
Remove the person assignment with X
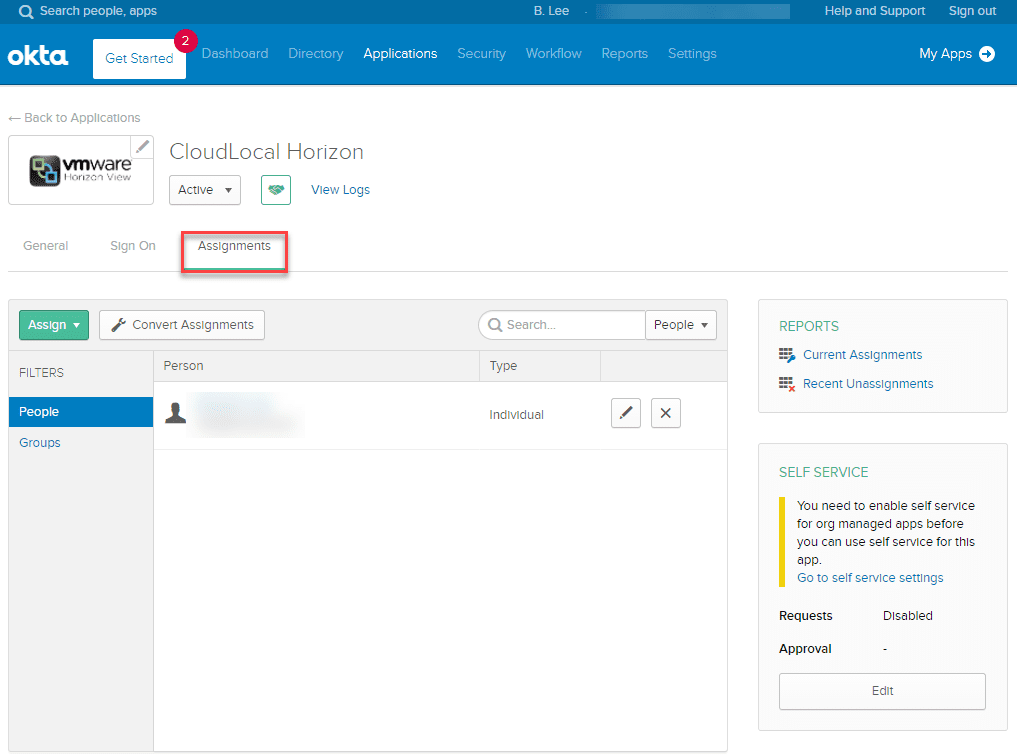click(x=666, y=414)
